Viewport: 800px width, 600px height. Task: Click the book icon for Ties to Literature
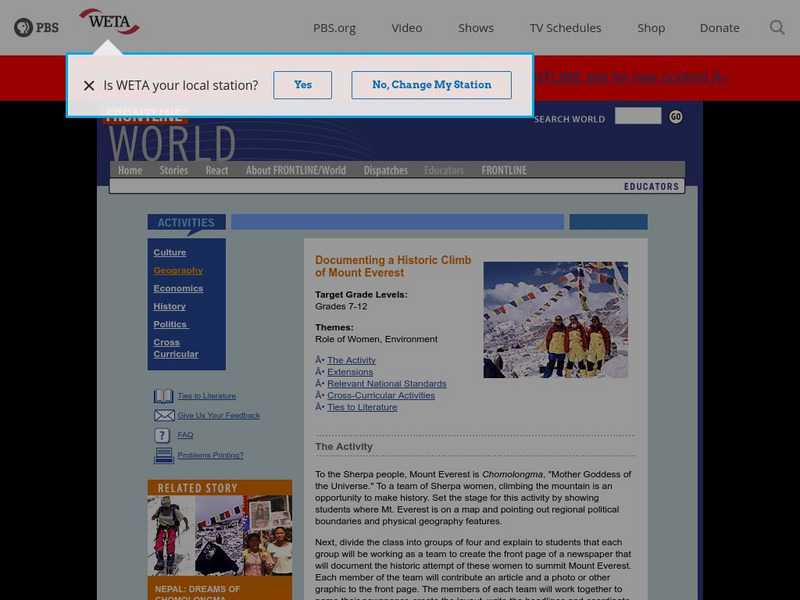point(163,396)
